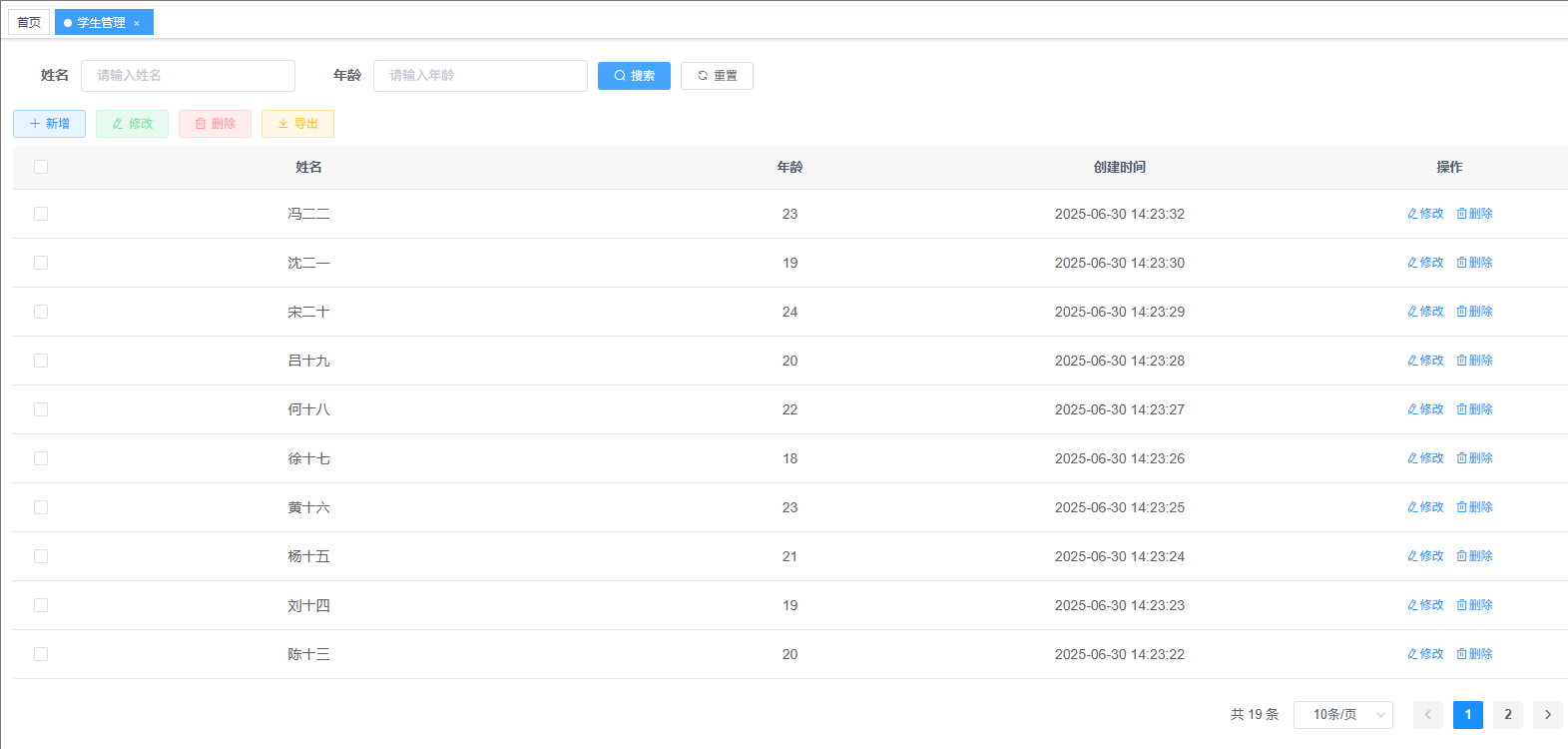
Task: Focus the 姓名 name input field
Action: pyautogui.click(x=188, y=76)
